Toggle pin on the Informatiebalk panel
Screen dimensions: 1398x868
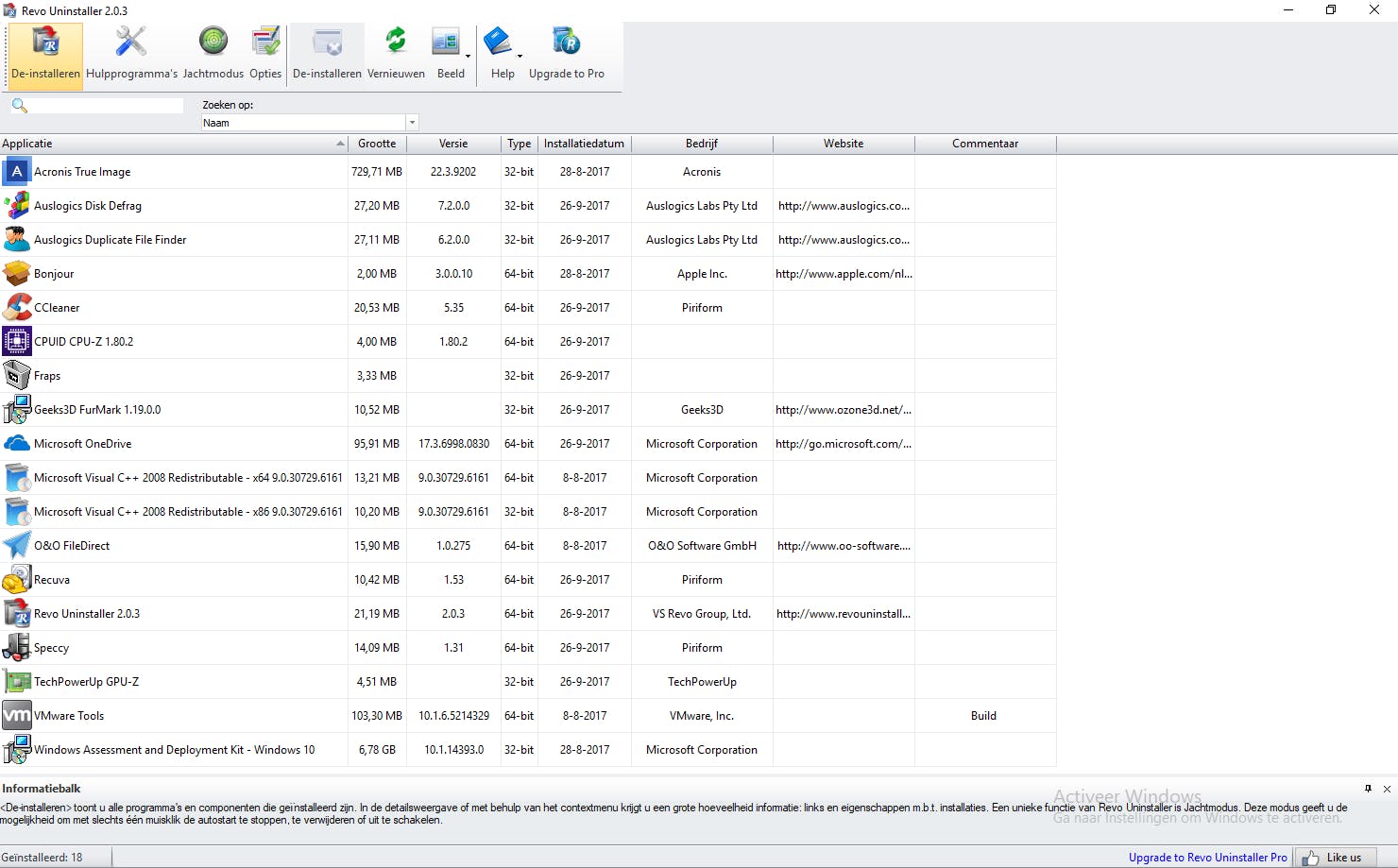pyautogui.click(x=1368, y=789)
